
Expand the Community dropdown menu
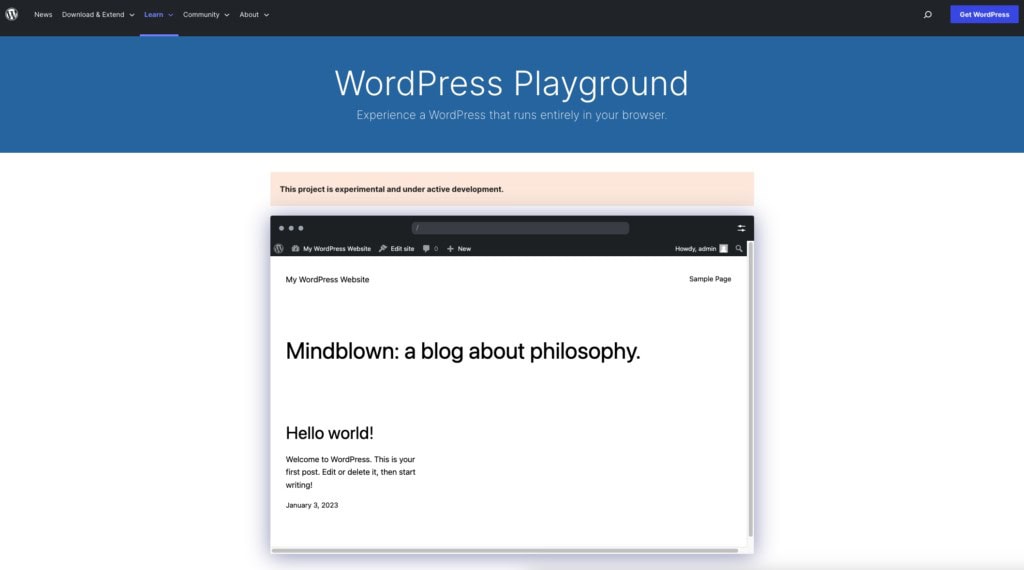click(x=205, y=15)
